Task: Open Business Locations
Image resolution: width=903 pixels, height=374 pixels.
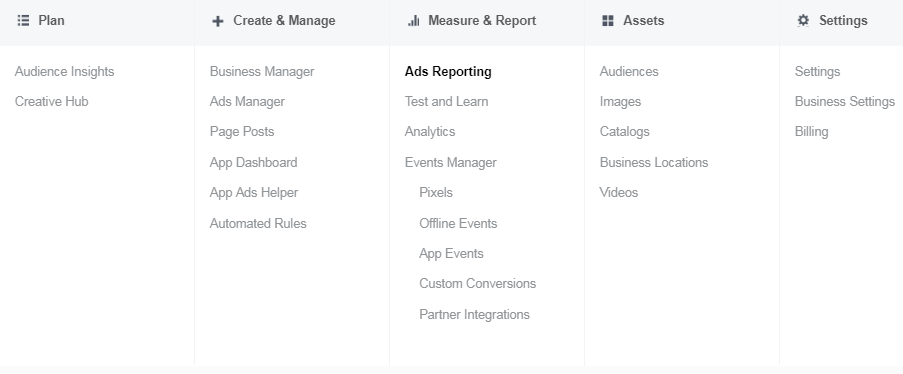Action: click(654, 163)
